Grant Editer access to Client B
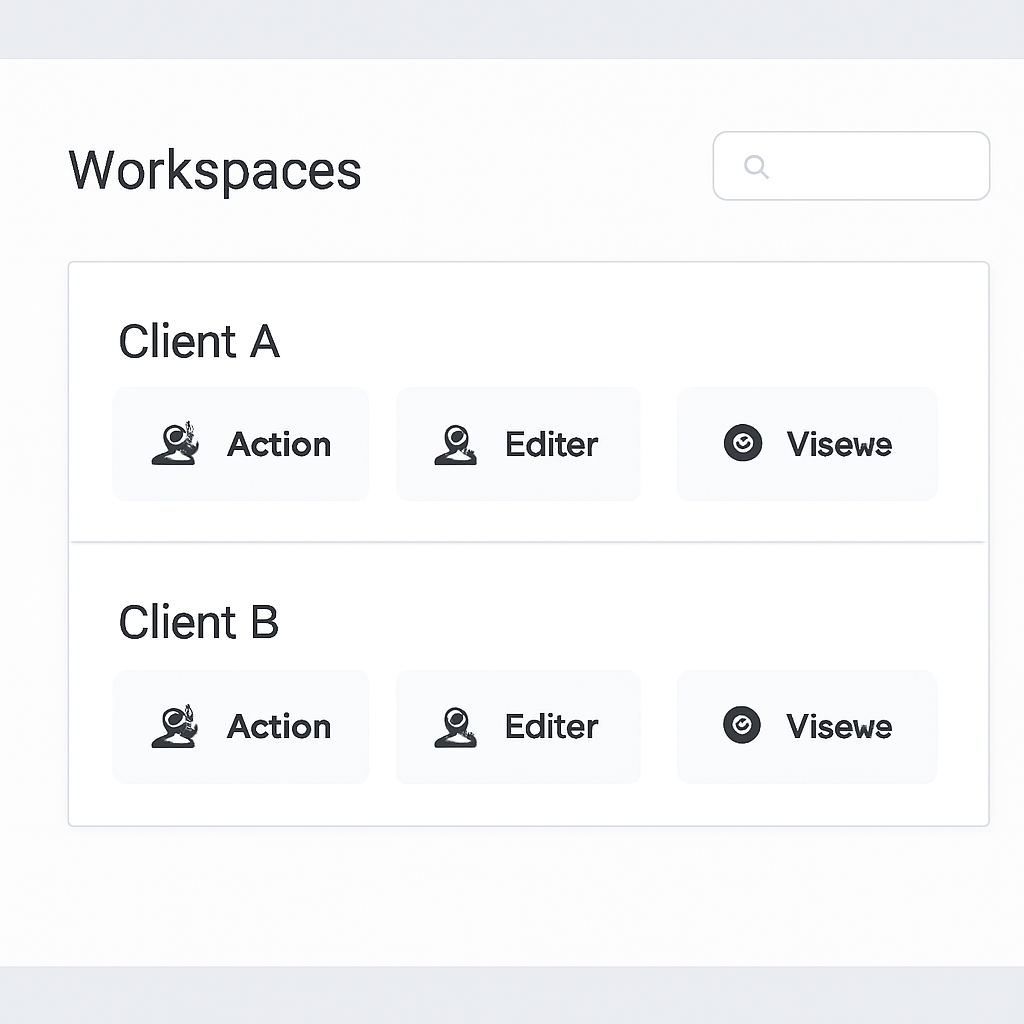The height and width of the screenshot is (1024, 1024). coord(518,727)
